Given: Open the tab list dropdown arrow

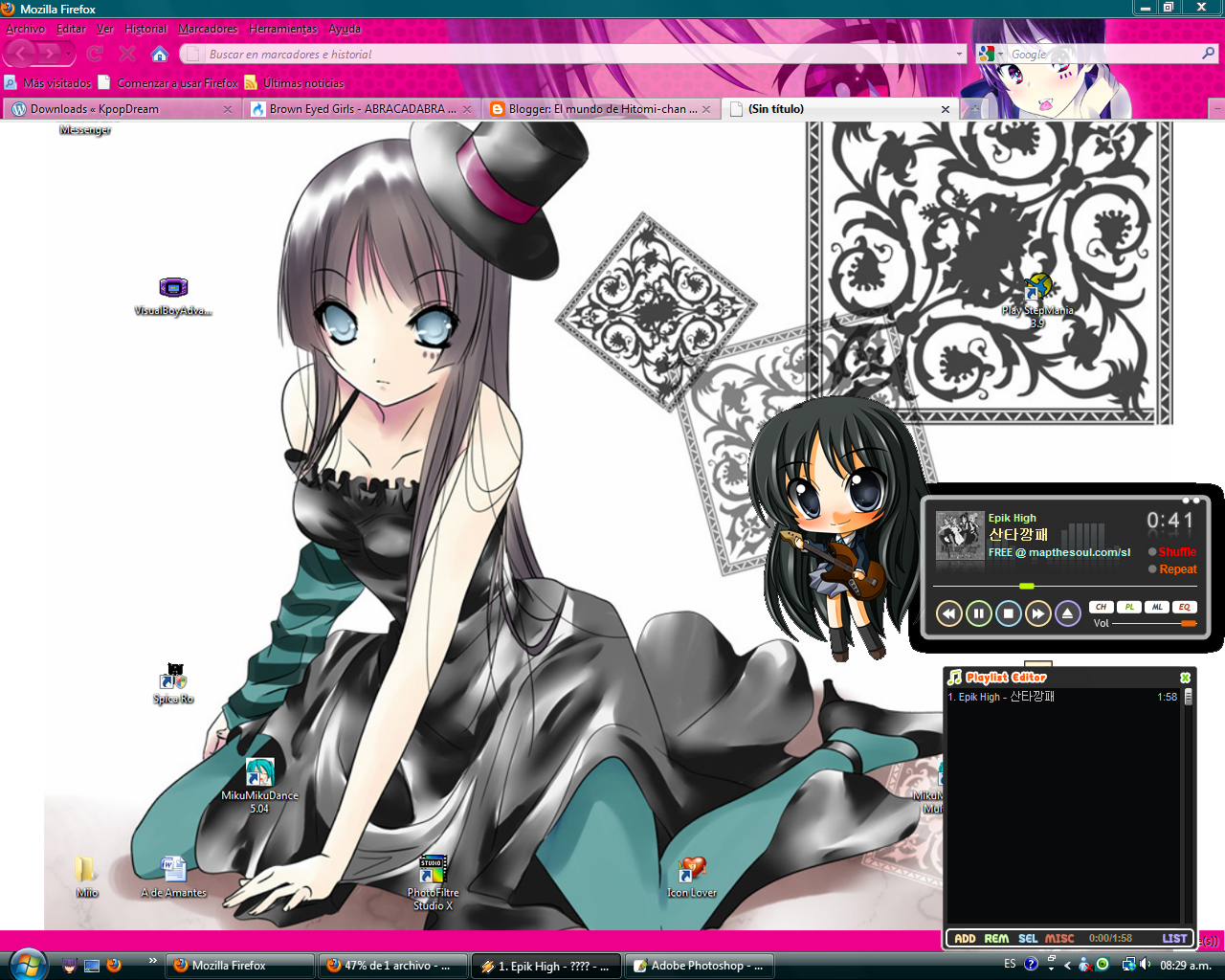Looking at the screenshot, I should 1217,109.
